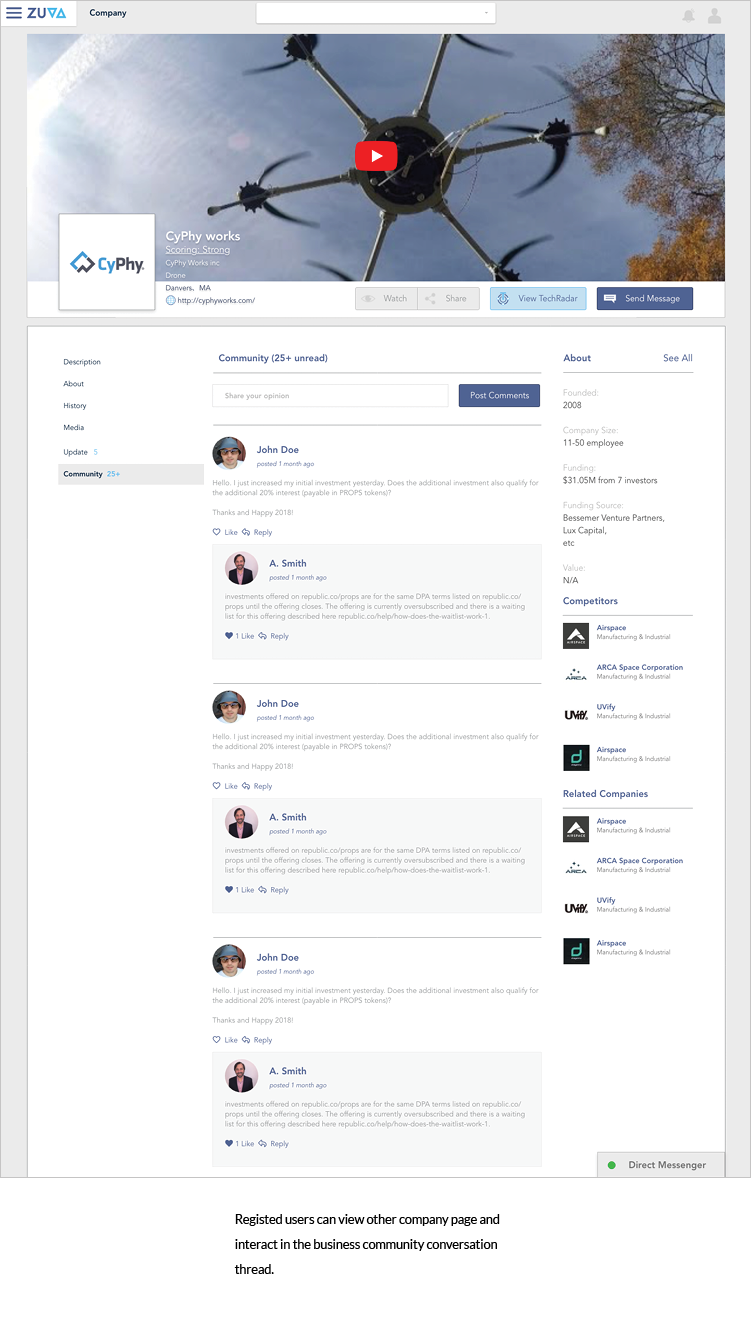
Task: Open ARCA Space Corporation under Related Companies
Action: 640,861
